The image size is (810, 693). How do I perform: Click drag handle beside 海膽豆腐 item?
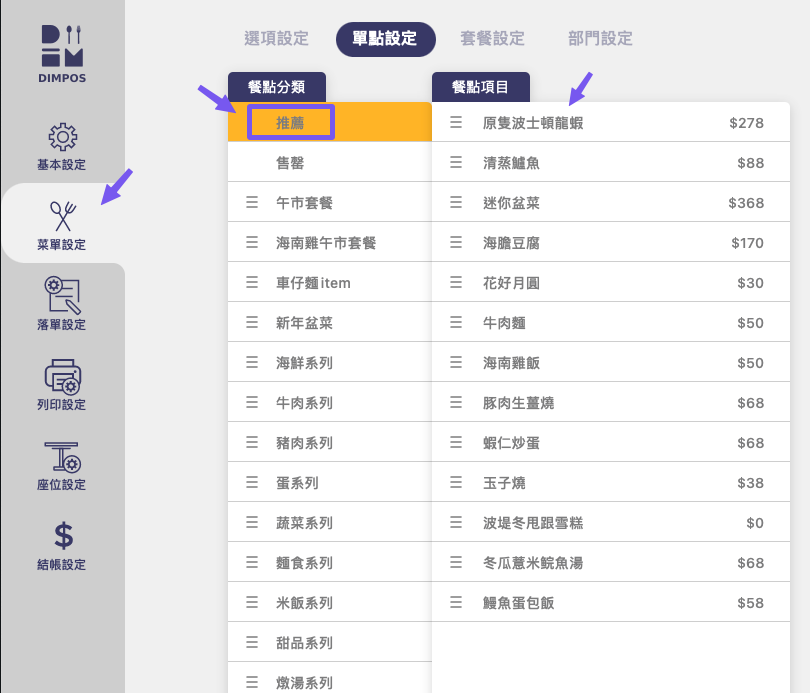[456, 243]
